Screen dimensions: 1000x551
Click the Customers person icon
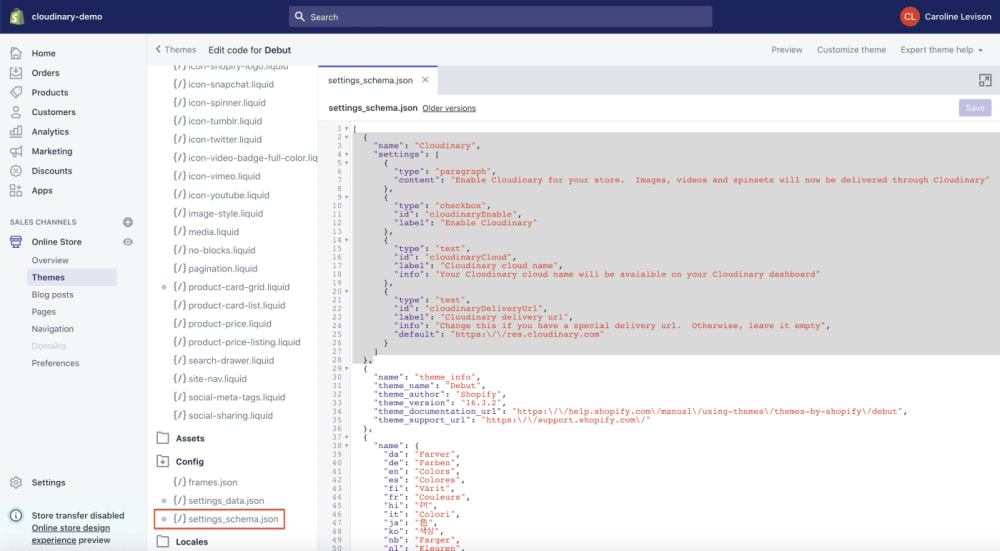[x=16, y=112]
